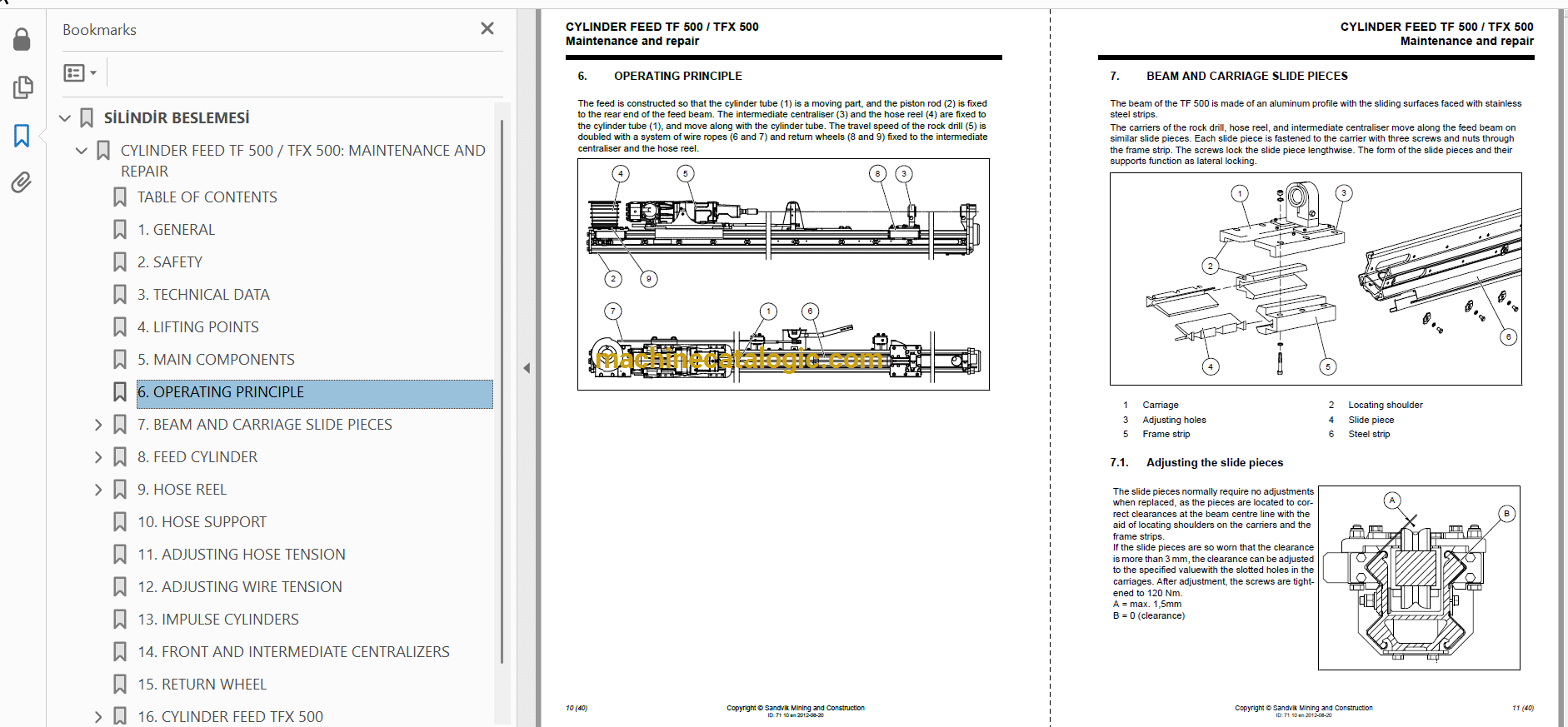Jump to 15. RETURN WHEEL bookmark
The width and height of the screenshot is (1568, 727).
pos(202,685)
